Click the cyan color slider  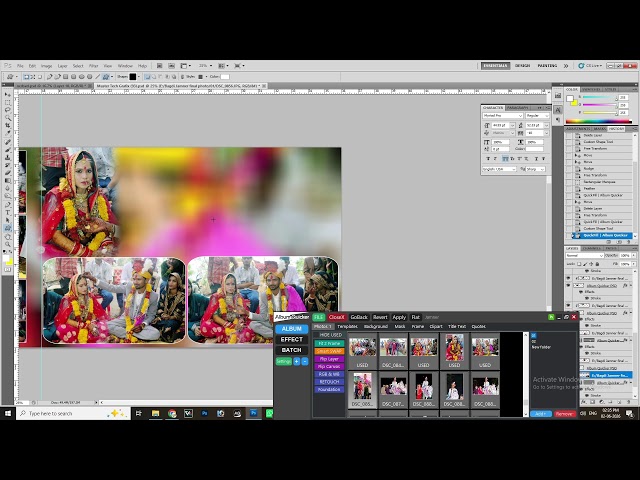(x=599, y=98)
